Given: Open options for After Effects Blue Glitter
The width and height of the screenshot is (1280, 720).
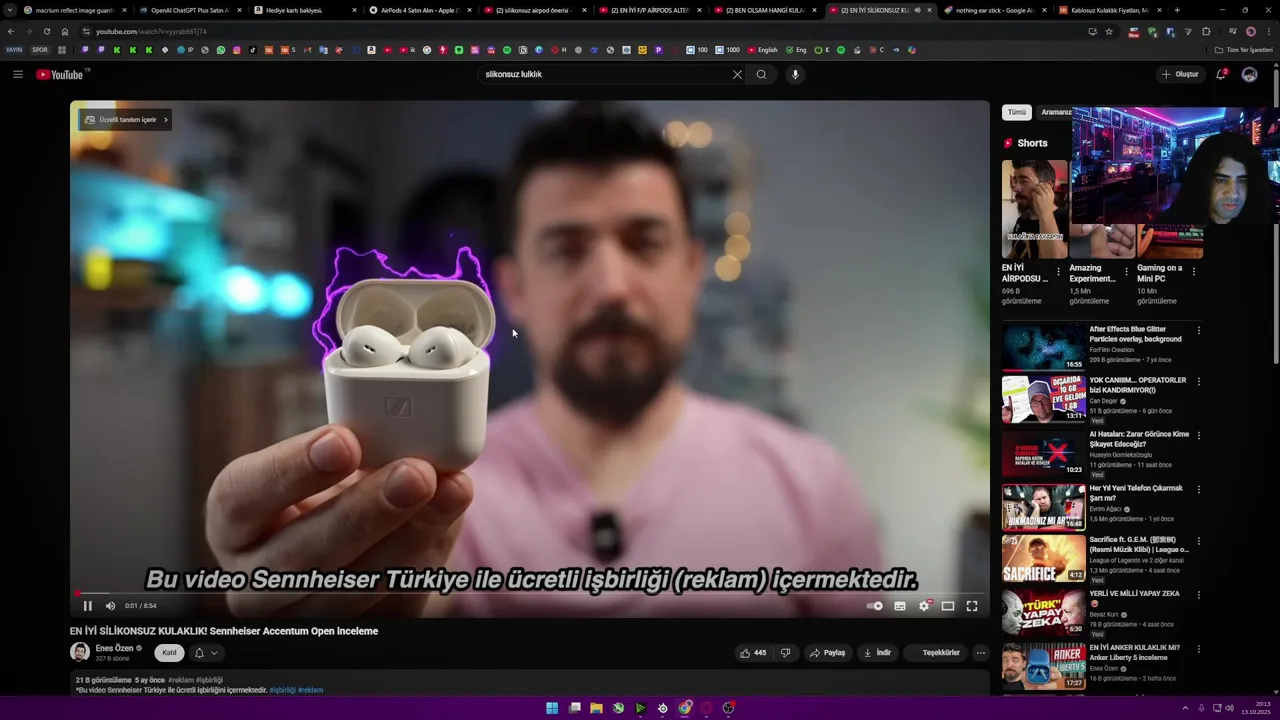Looking at the screenshot, I should coord(1198,330).
